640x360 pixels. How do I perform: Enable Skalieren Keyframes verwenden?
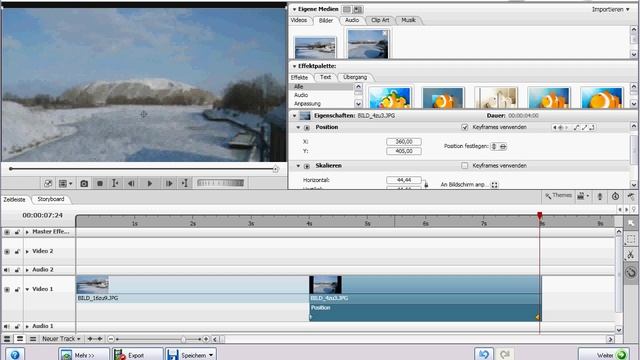[464, 166]
